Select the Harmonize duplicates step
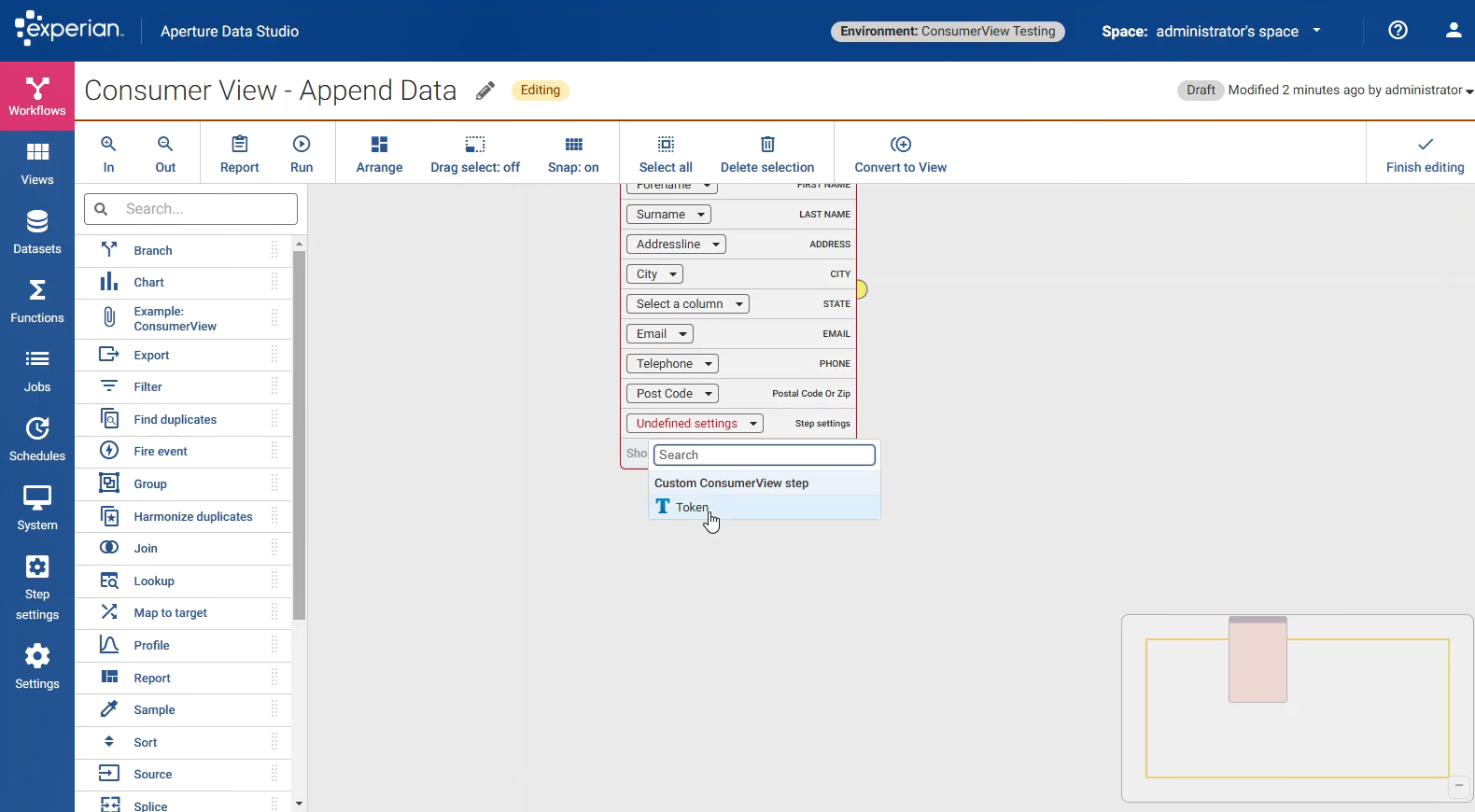Image resolution: width=1475 pixels, height=812 pixels. 183,516
